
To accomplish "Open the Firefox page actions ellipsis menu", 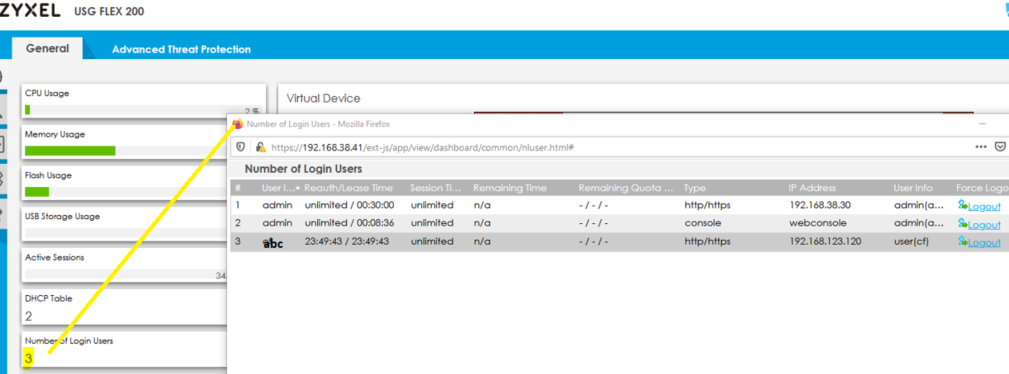I will point(981,147).
